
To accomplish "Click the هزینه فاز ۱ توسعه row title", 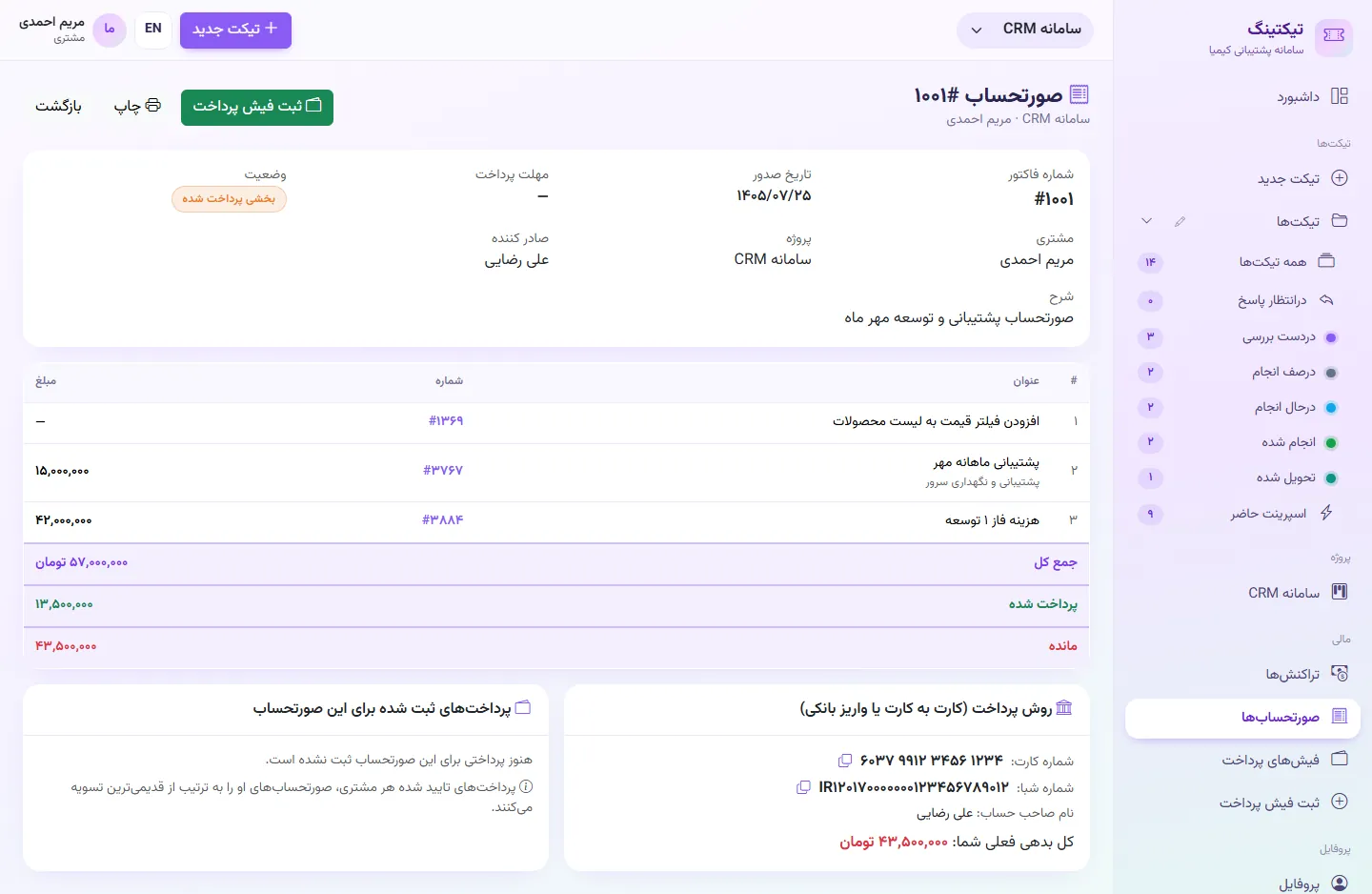I will (x=992, y=520).
